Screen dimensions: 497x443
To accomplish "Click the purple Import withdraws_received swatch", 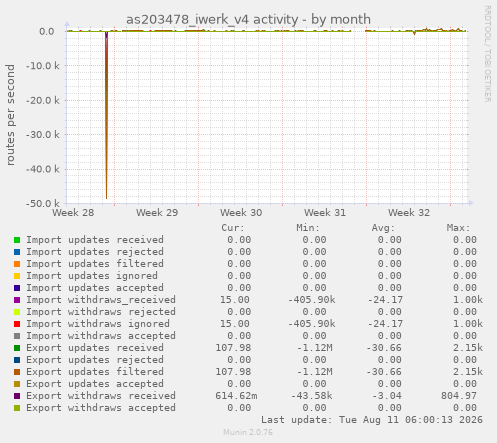I will coord(17,300).
